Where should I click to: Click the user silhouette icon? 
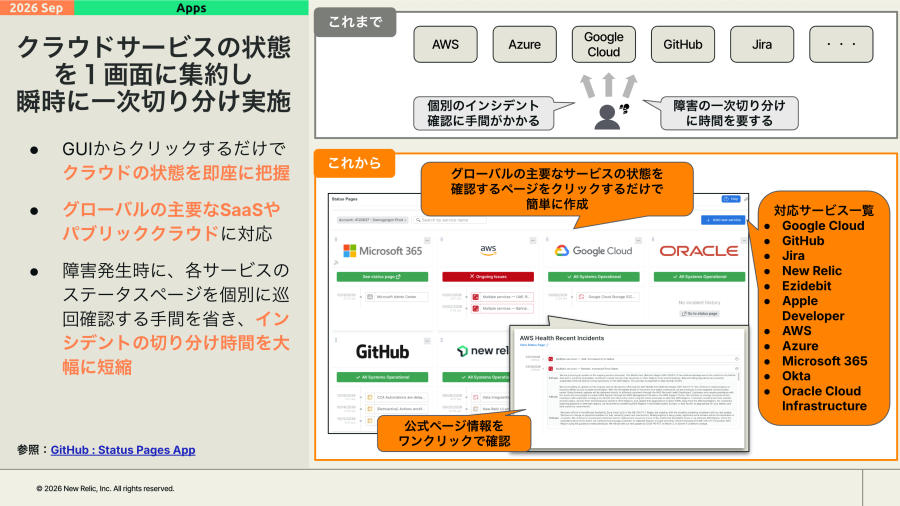[x=607, y=117]
